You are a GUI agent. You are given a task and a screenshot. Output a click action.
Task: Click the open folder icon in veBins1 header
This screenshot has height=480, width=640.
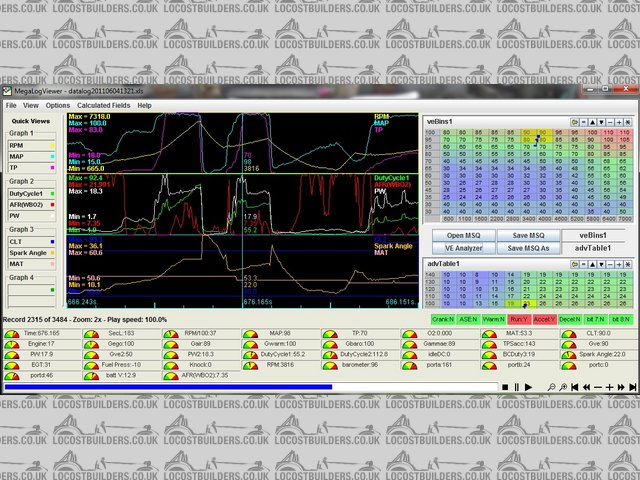coord(577,122)
